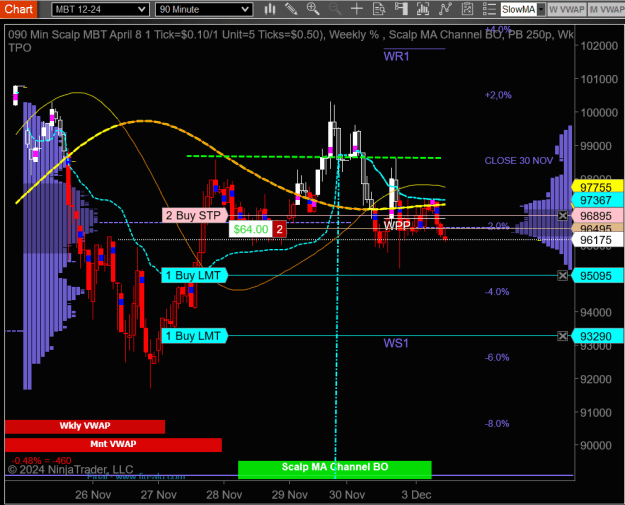625x505 pixels.
Task: Expand the SlowMA selector dropdown arrow
Action: click(541, 9)
